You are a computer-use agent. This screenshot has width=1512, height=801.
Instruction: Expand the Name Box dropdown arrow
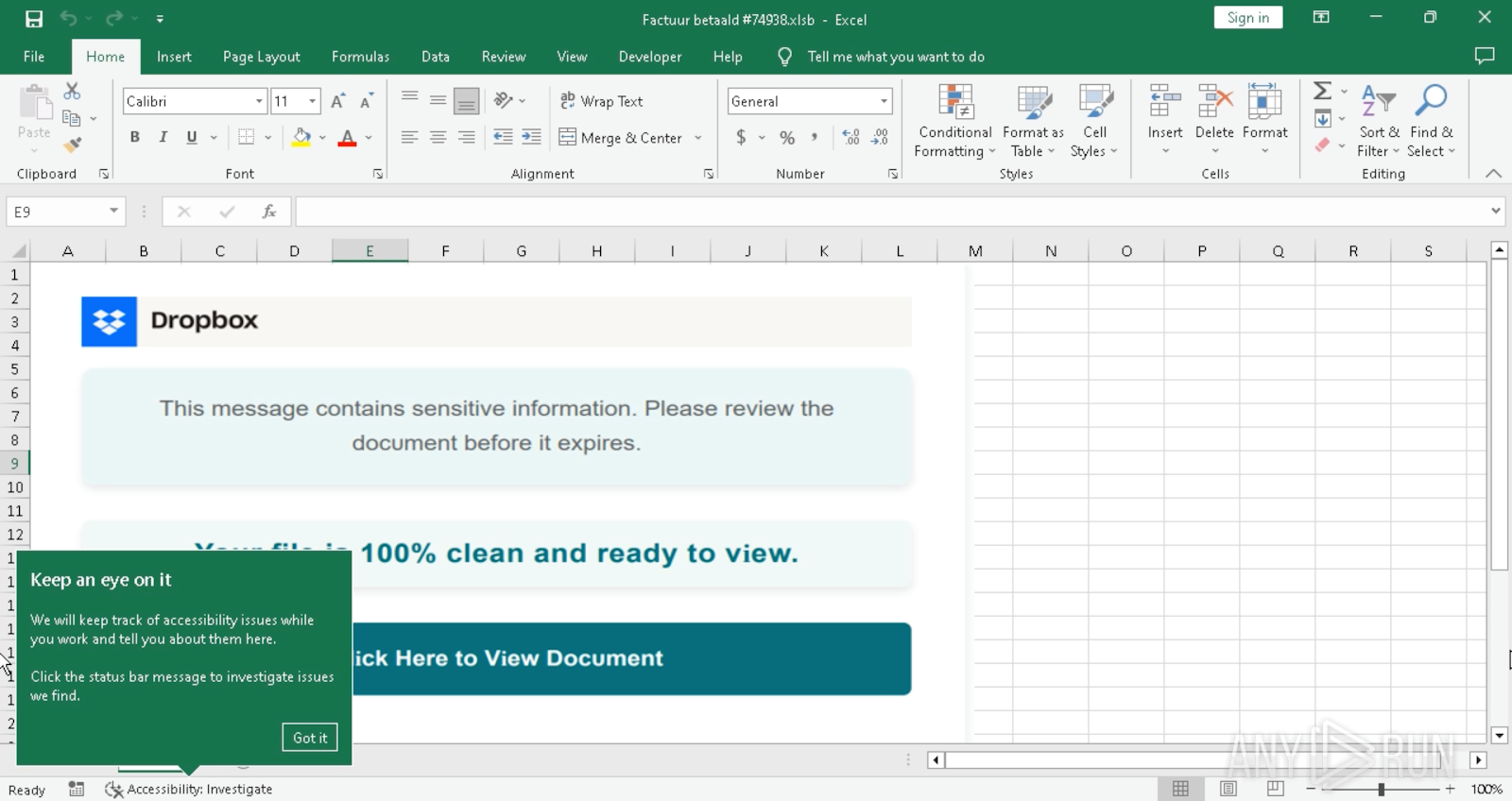[x=113, y=211]
